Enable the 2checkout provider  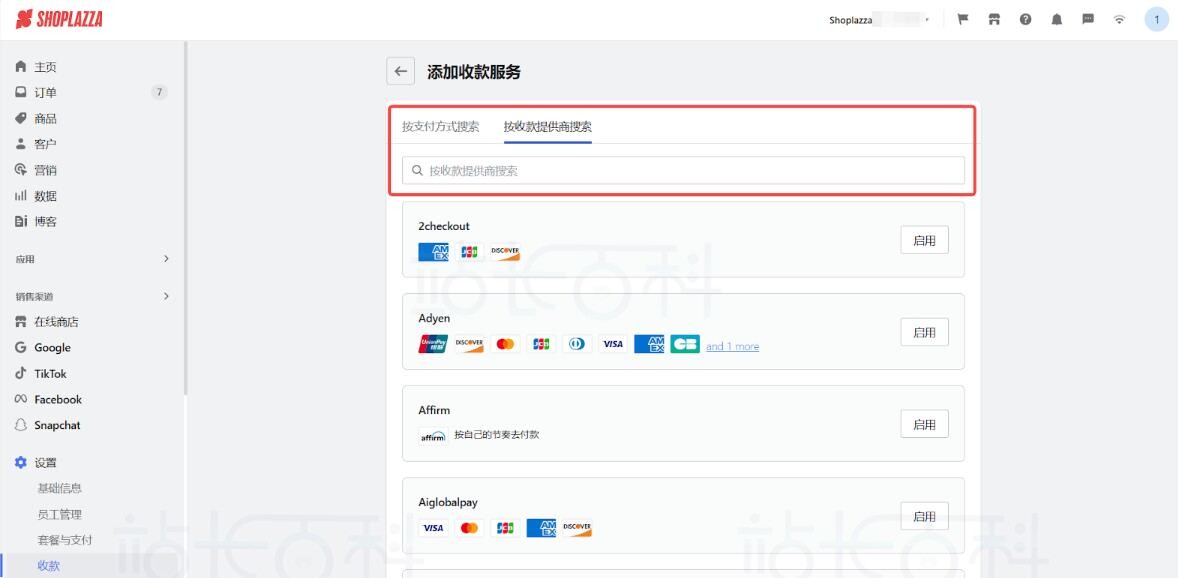pos(924,240)
